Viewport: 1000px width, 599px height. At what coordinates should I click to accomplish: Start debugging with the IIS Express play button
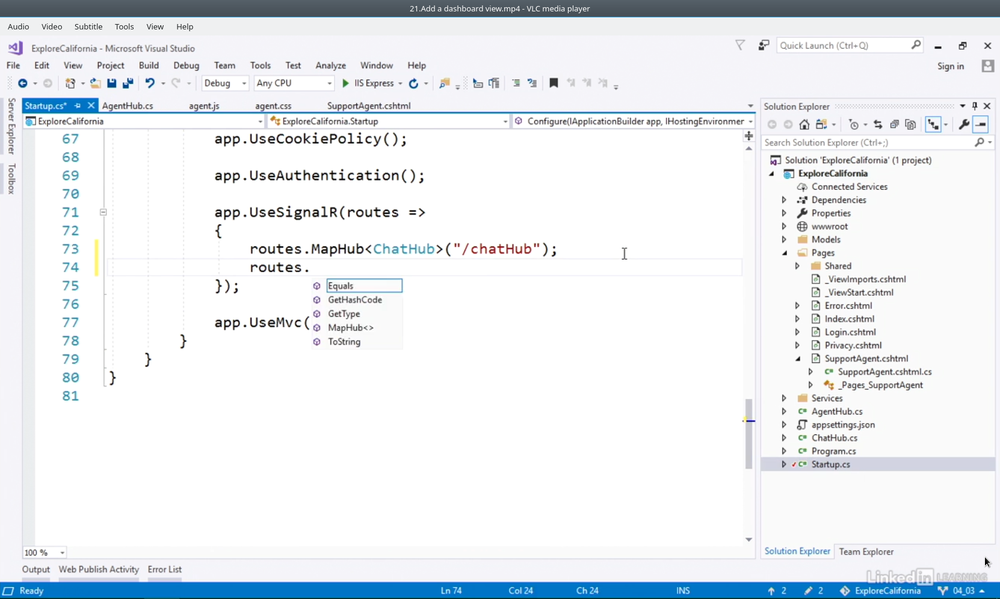click(x=346, y=84)
